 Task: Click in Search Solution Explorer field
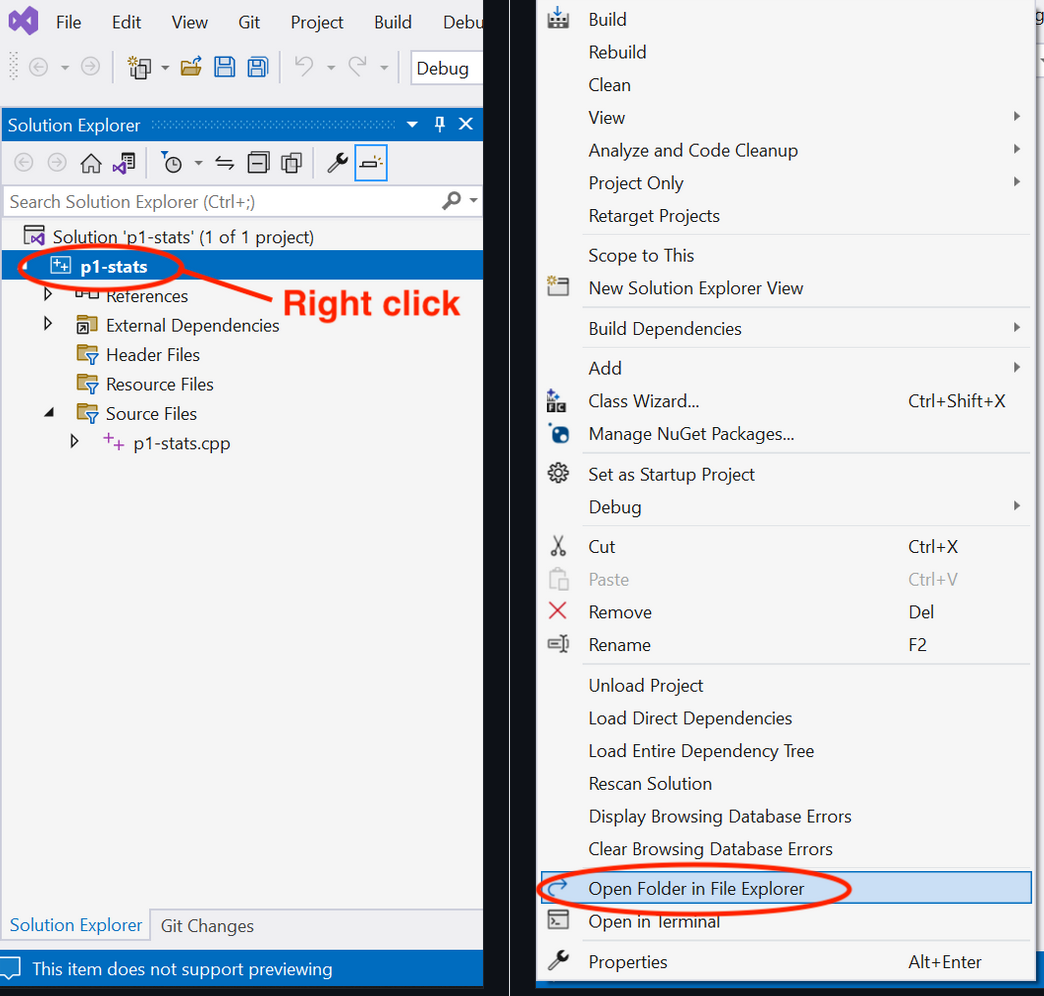(x=223, y=201)
